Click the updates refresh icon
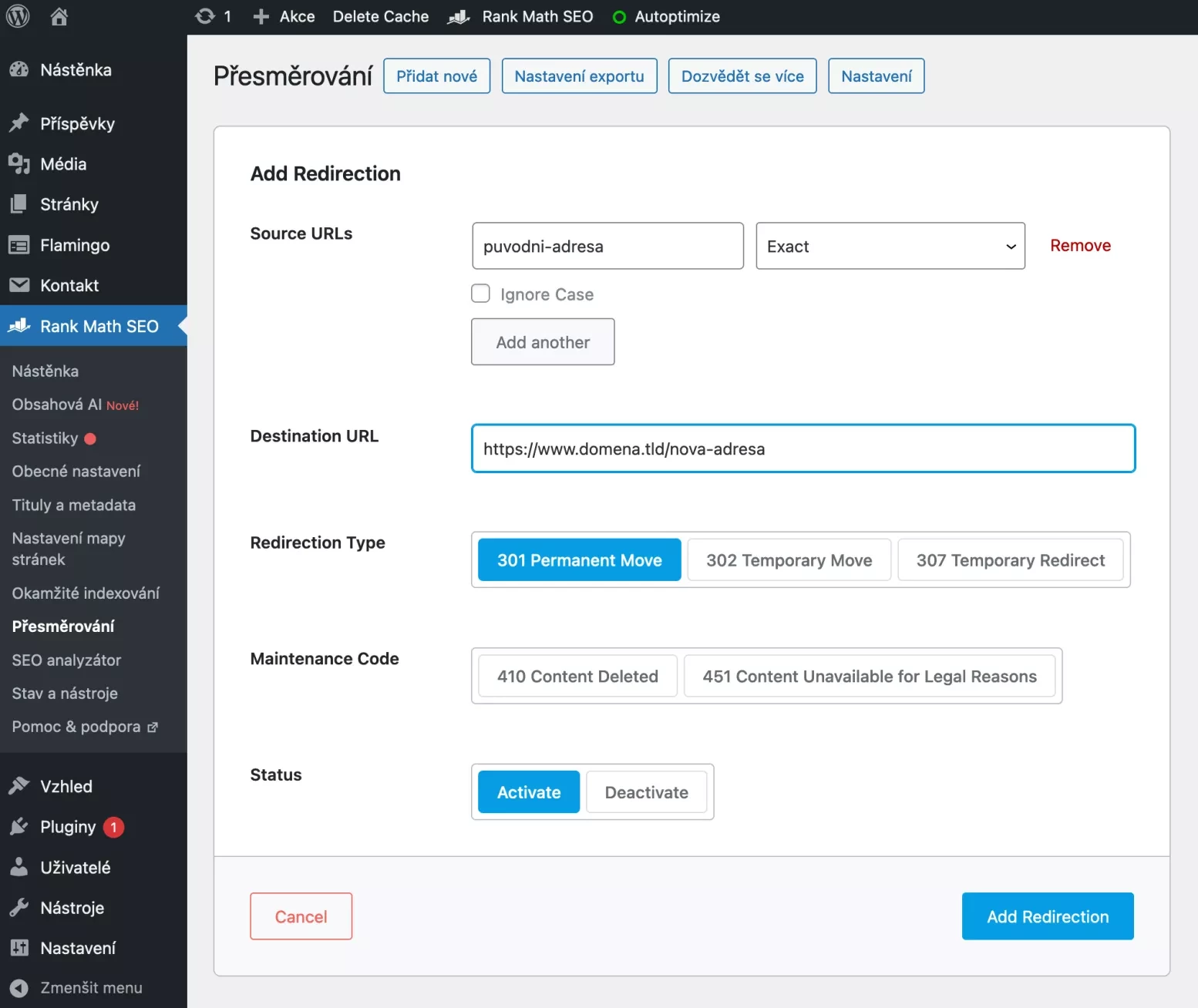This screenshot has width=1198, height=1008. [x=205, y=16]
